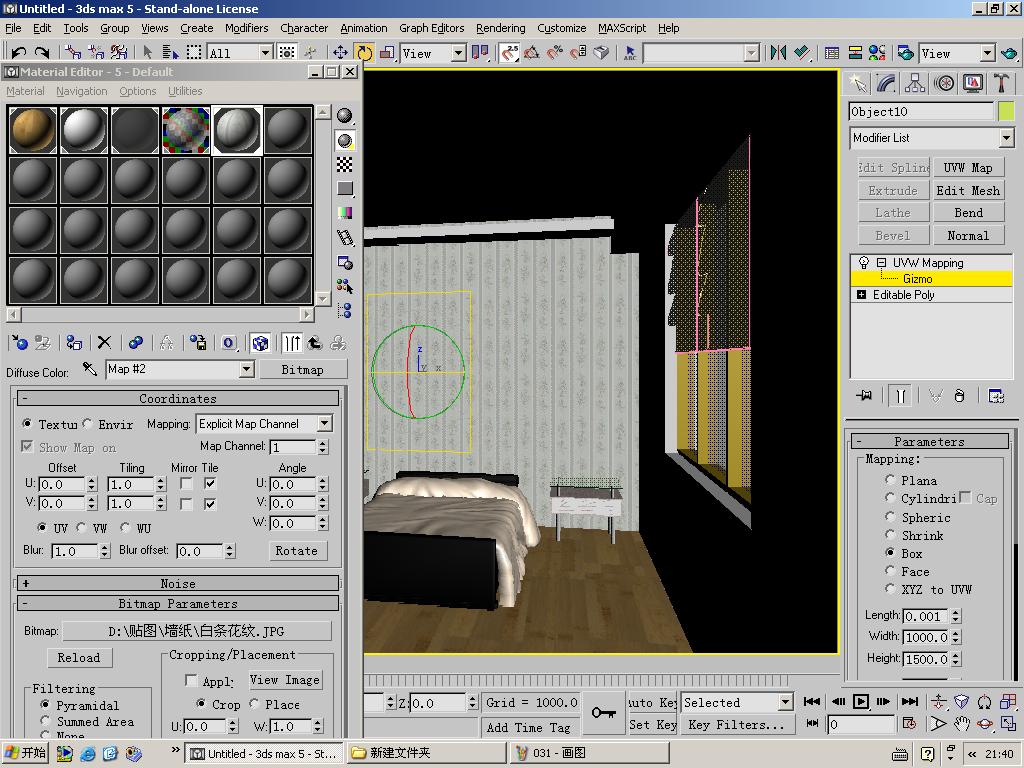Toggle Backlight icon beside sample slots

[x=345, y=140]
